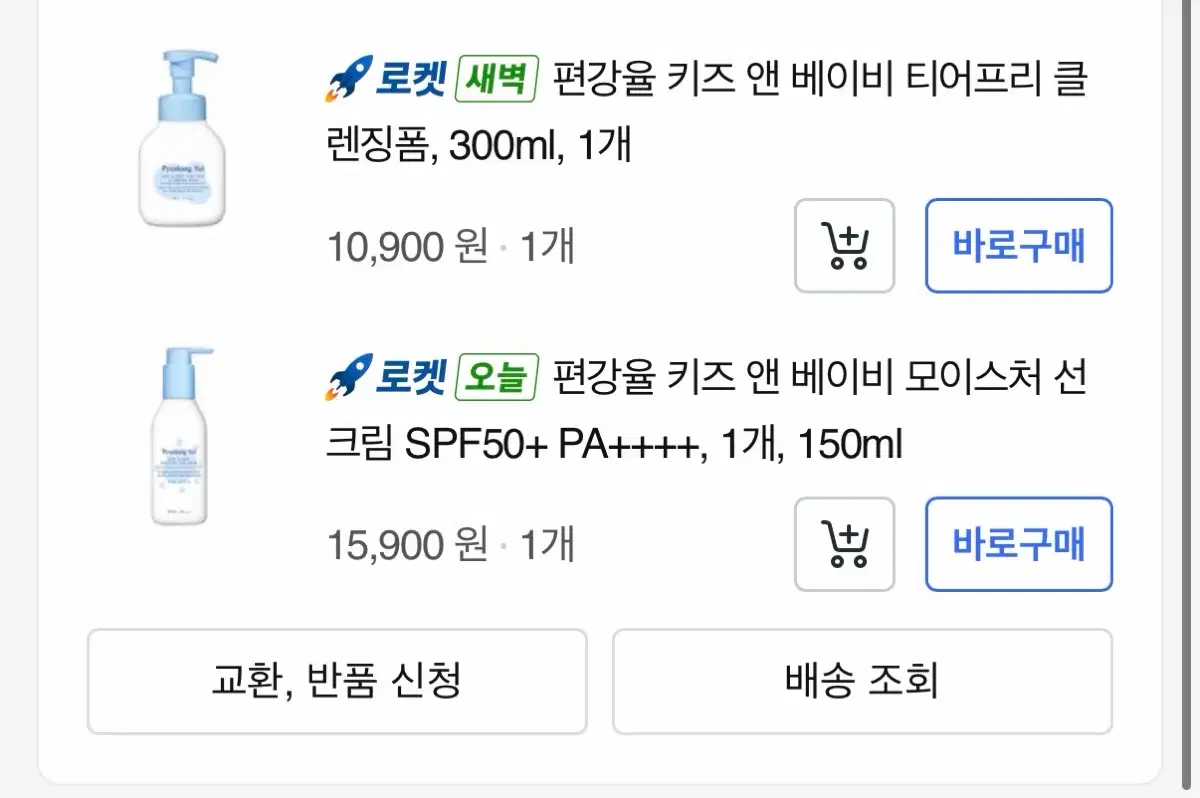Click the 10,900 원 price text
This screenshot has height=798, width=1200.
(408, 246)
